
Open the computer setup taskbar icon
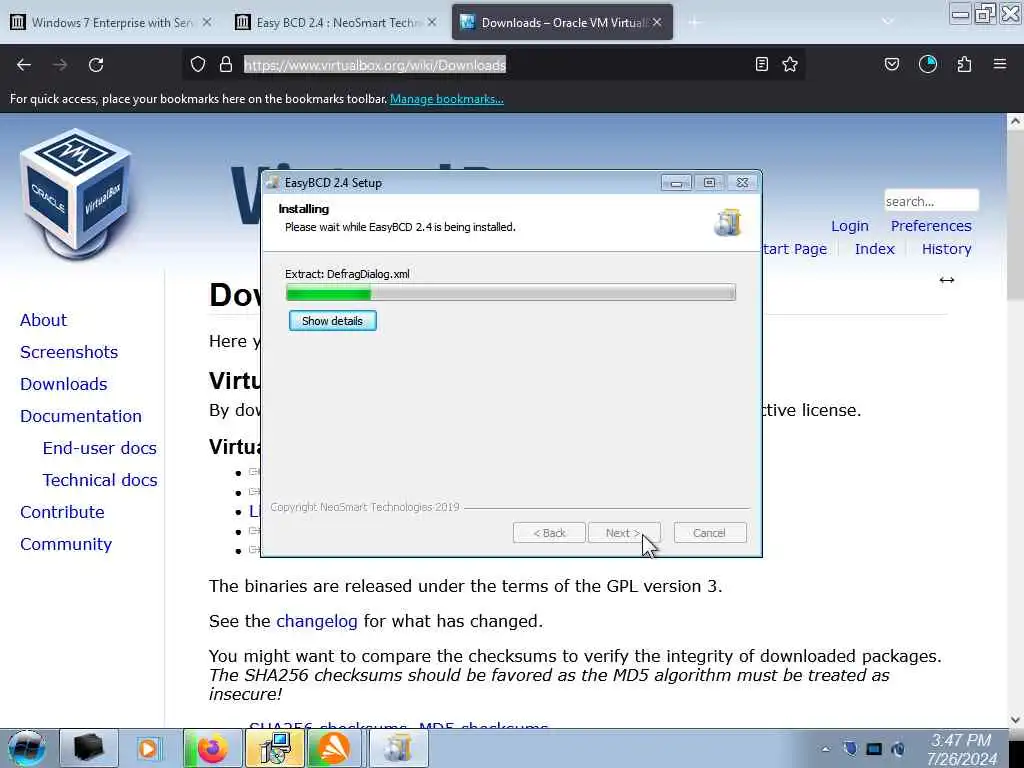tap(274, 748)
